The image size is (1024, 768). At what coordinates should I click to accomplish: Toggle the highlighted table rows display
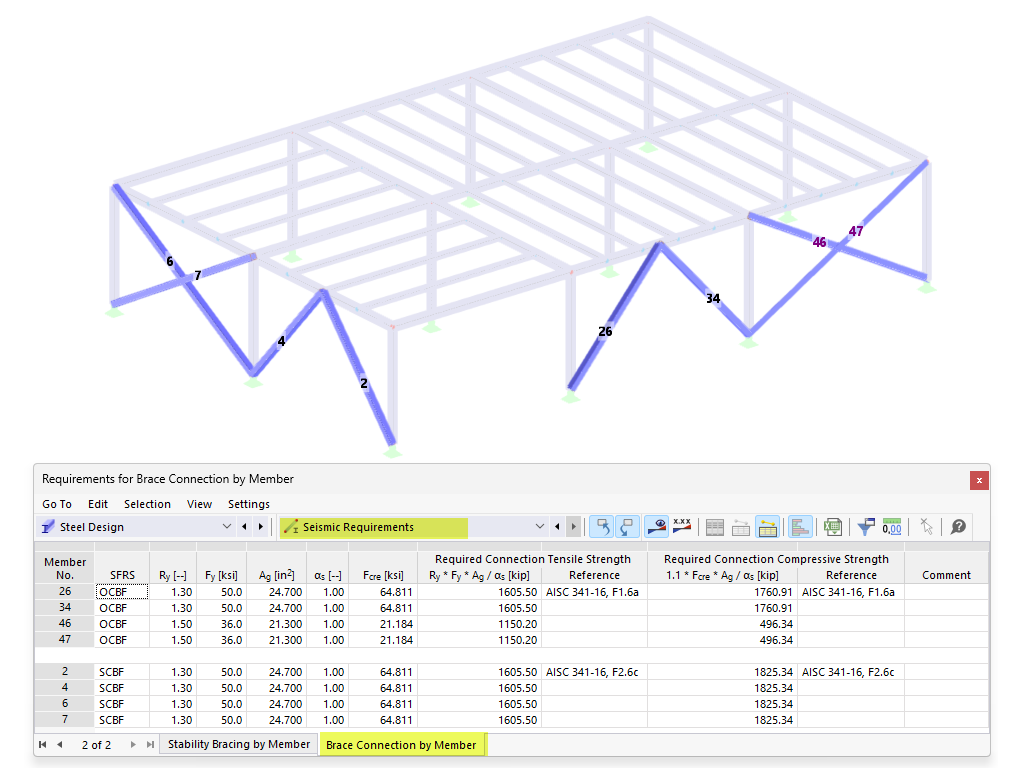(767, 527)
